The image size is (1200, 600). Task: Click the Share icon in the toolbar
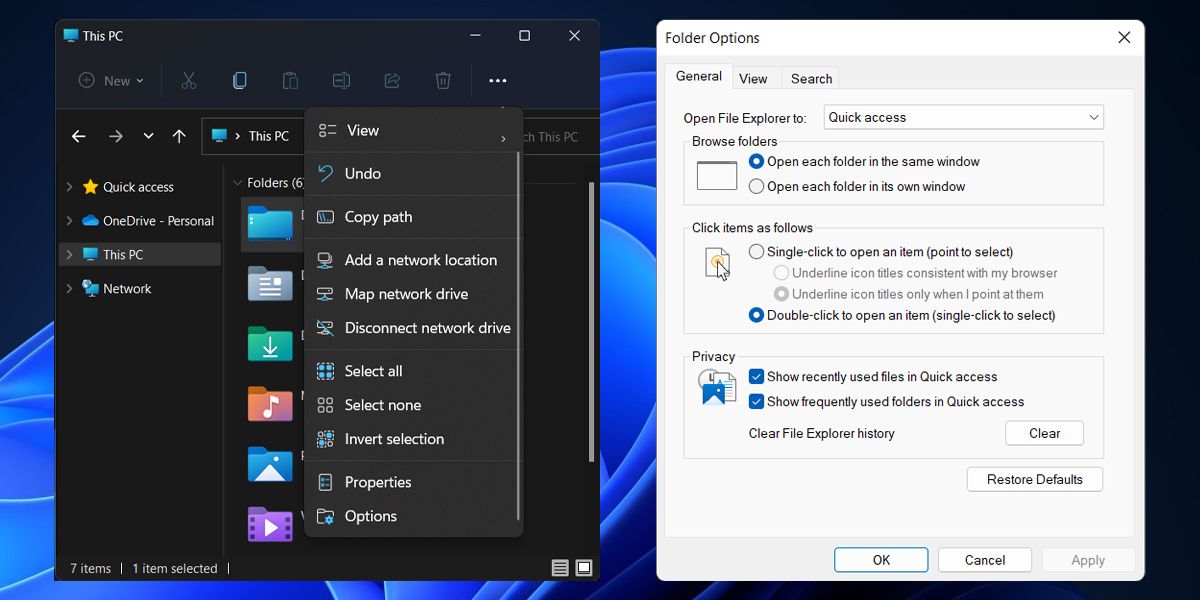392,80
